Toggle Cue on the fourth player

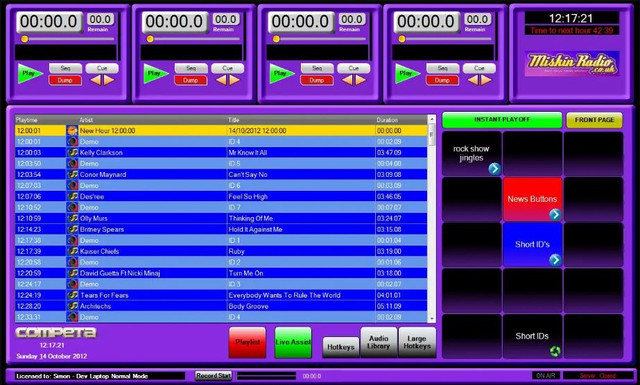[480, 68]
